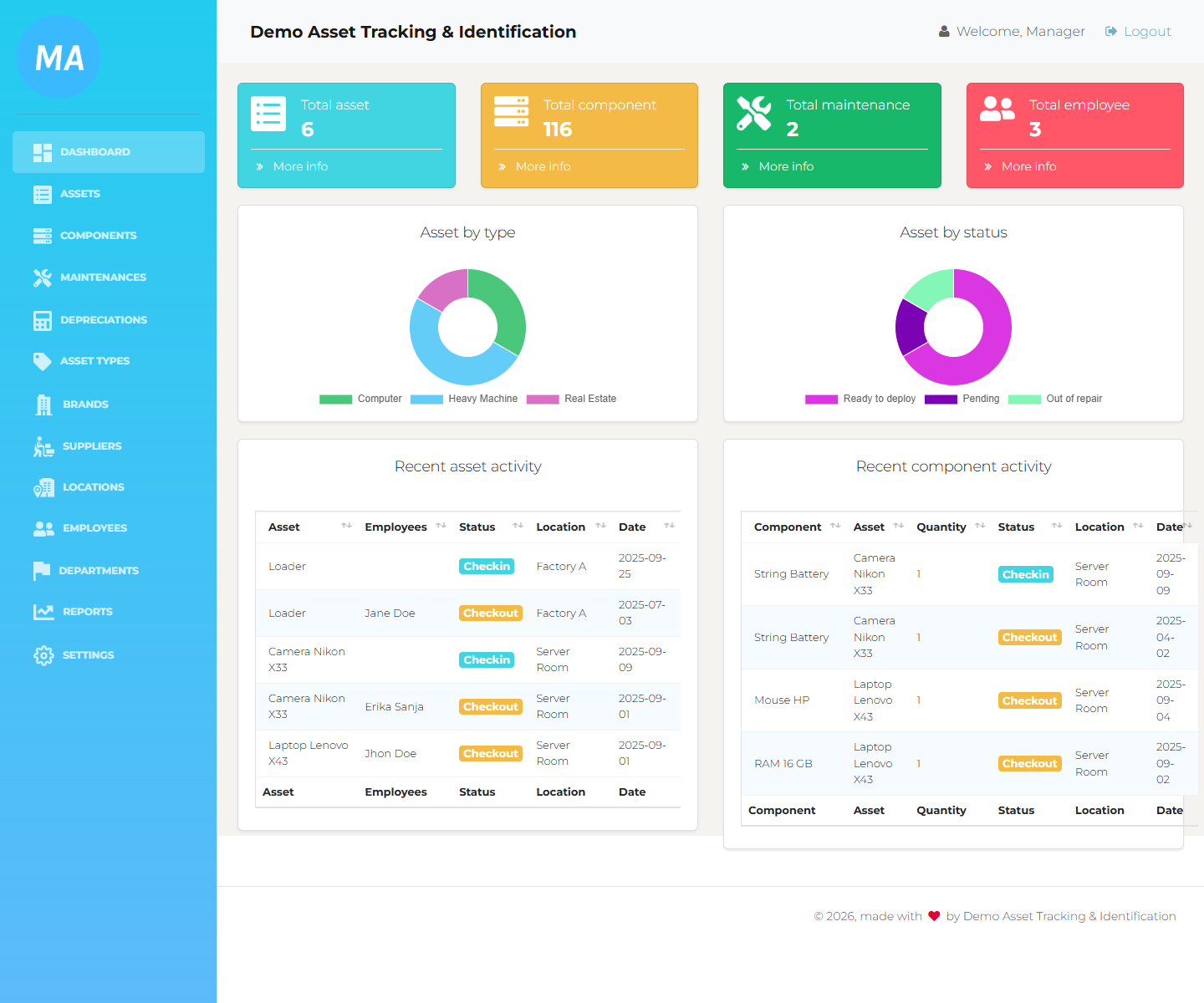Sort component table by Quantity column
The height and width of the screenshot is (1003, 1204).
click(x=951, y=527)
